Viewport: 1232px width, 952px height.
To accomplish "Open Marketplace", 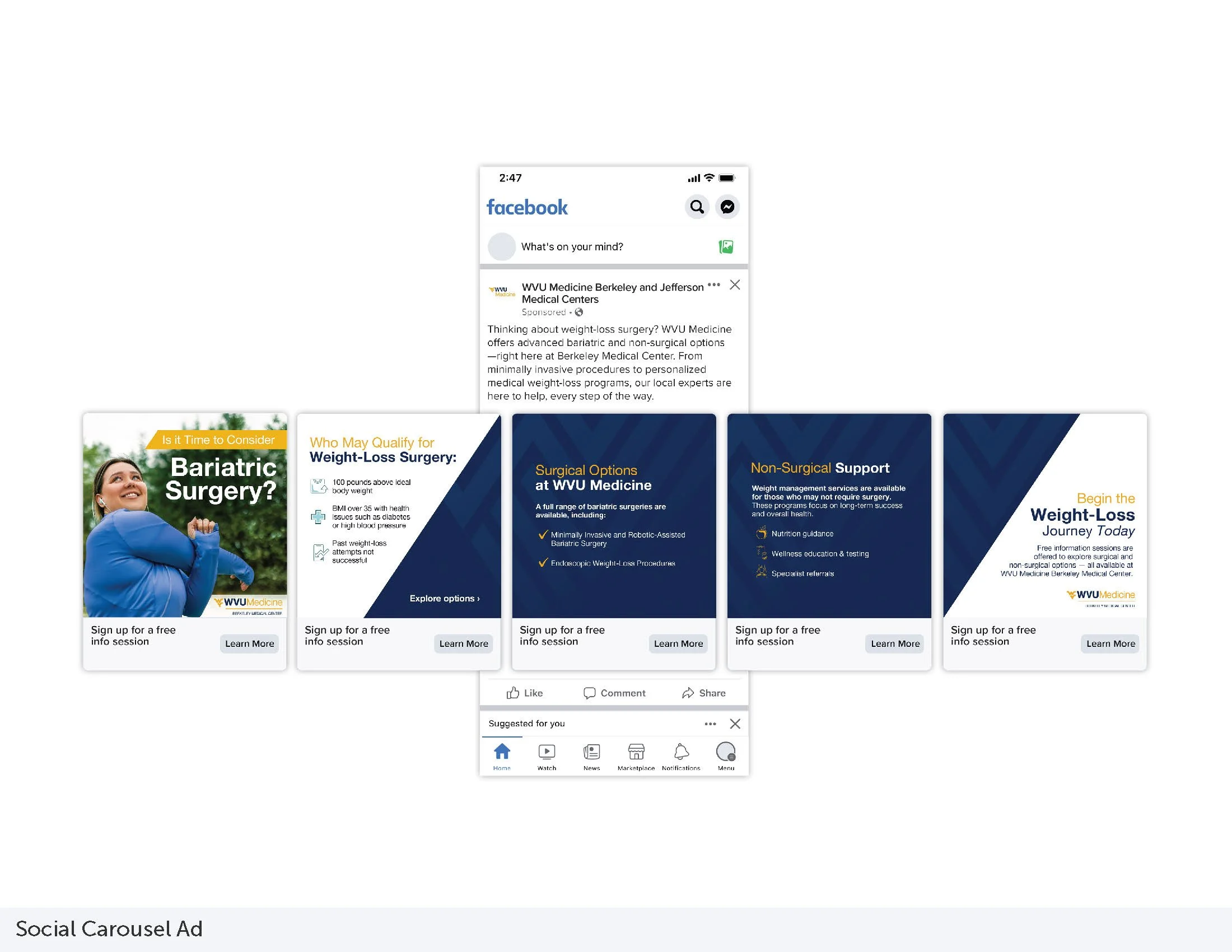I will coord(636,756).
